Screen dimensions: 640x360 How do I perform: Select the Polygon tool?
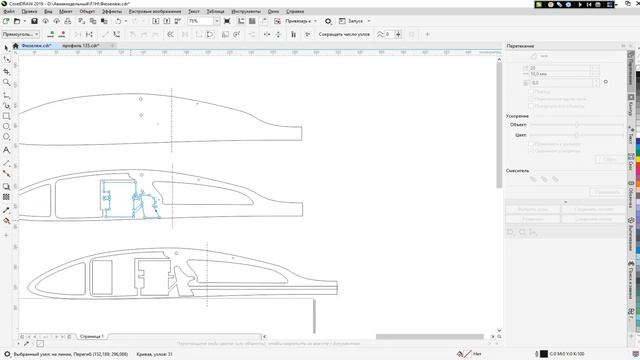tap(6, 137)
